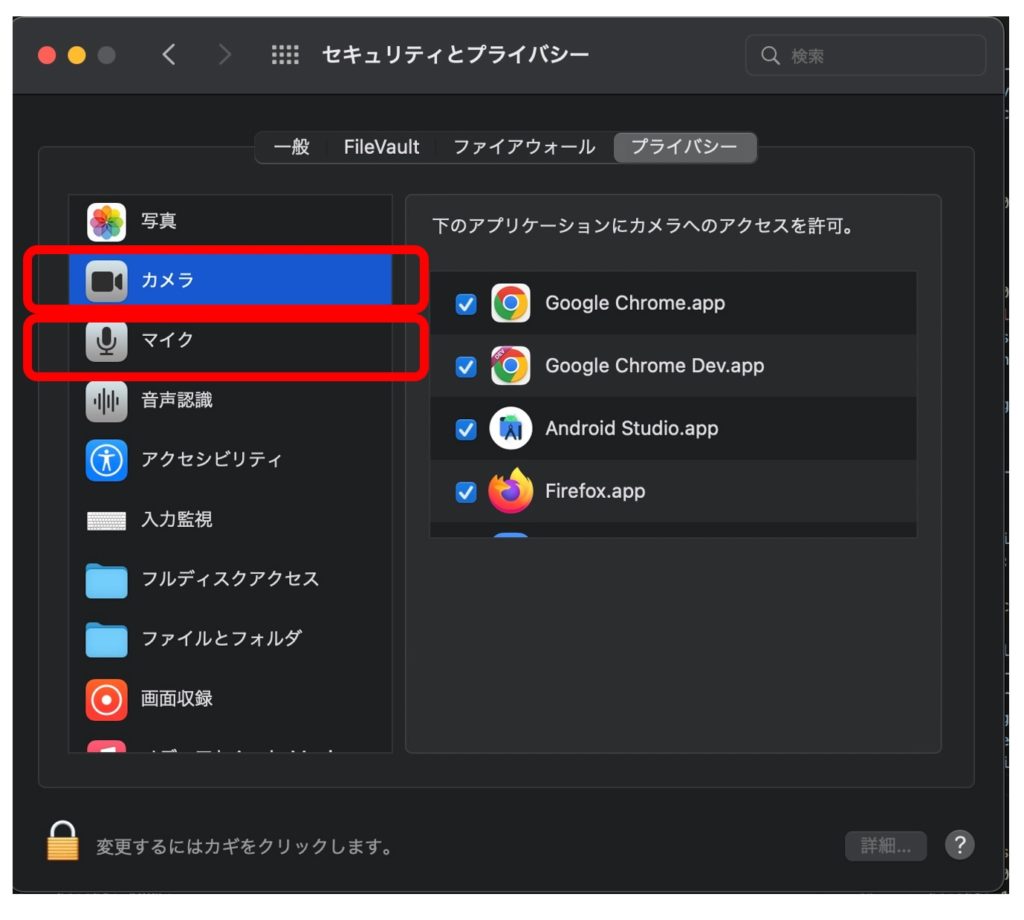1024x920 pixels.
Task: Switch to the FileVault tab
Action: 381,148
